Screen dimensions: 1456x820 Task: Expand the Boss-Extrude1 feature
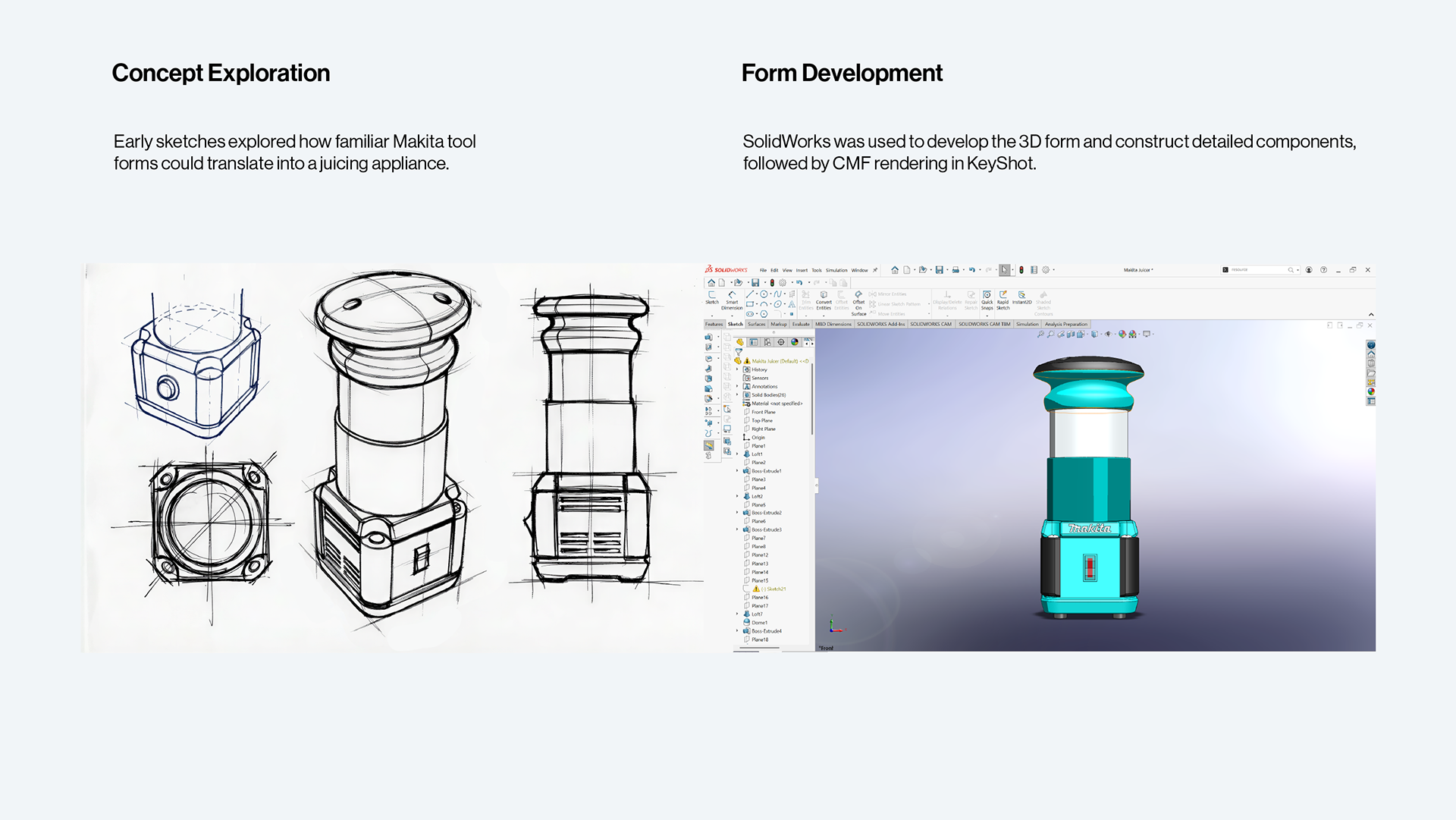click(737, 471)
